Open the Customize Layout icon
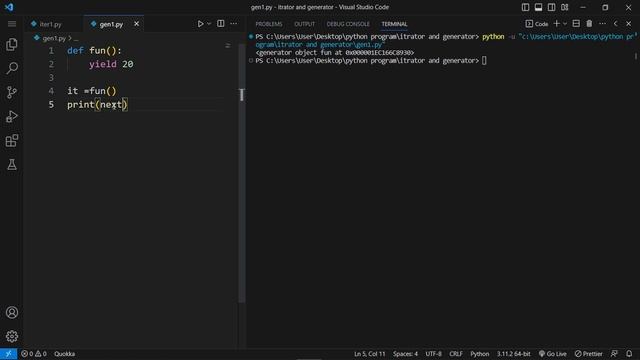The height and width of the screenshot is (360, 640). click(x=564, y=7)
